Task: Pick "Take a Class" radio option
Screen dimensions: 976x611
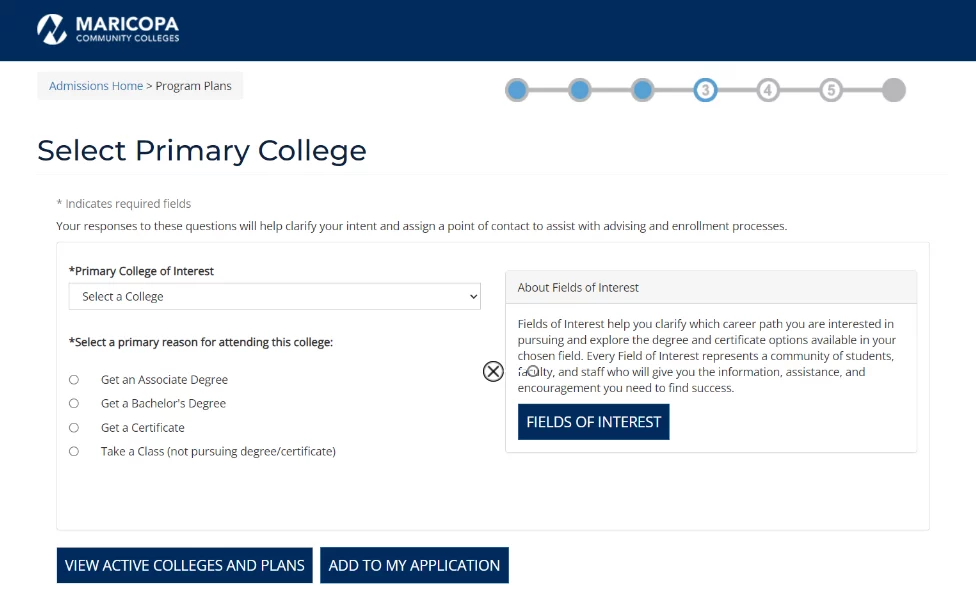Action: click(x=73, y=451)
